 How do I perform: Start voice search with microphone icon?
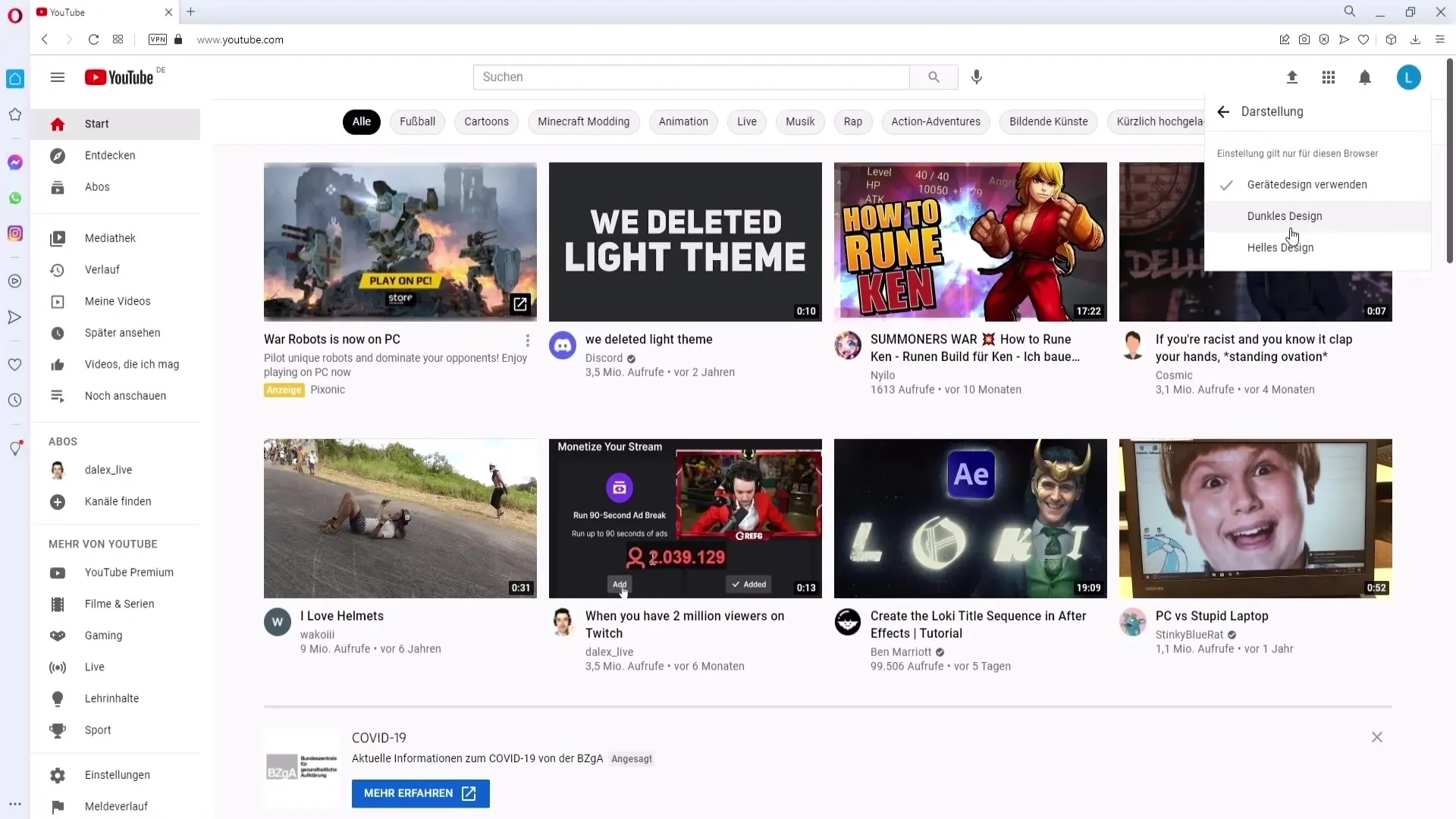click(x=977, y=77)
